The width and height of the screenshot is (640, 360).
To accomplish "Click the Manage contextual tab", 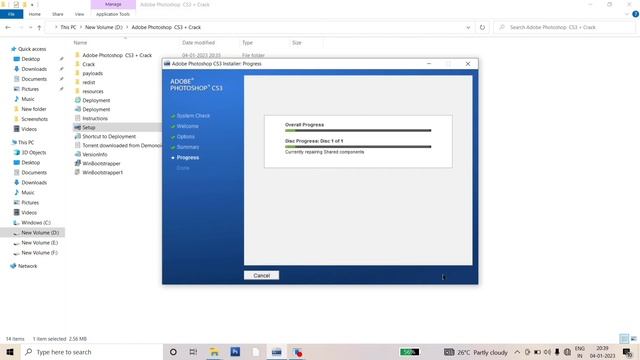I will pos(113,4).
